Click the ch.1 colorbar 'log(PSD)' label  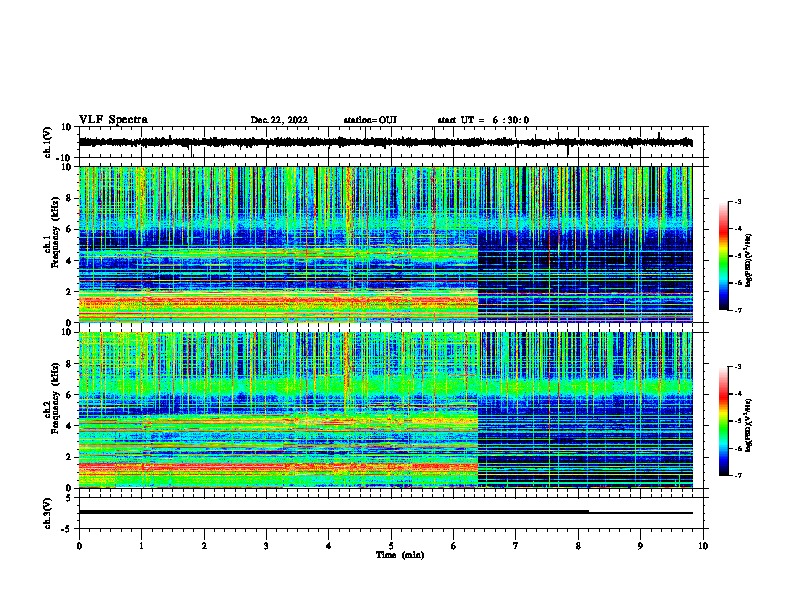[x=749, y=260]
